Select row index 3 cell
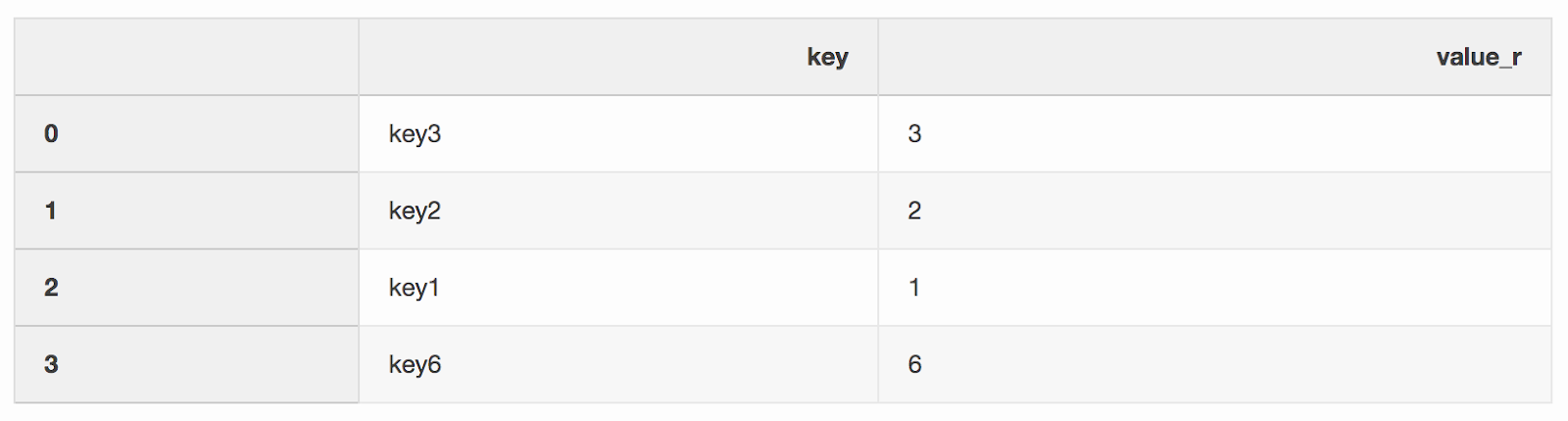 click(x=51, y=364)
